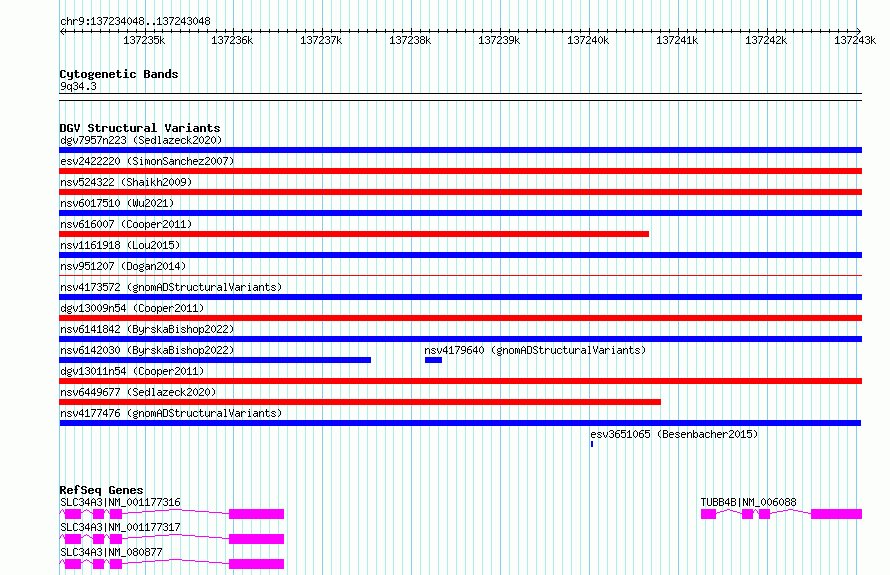Select the SLC34A3|NM_001177317 gene label
This screenshot has width=890, height=575.
point(120,527)
